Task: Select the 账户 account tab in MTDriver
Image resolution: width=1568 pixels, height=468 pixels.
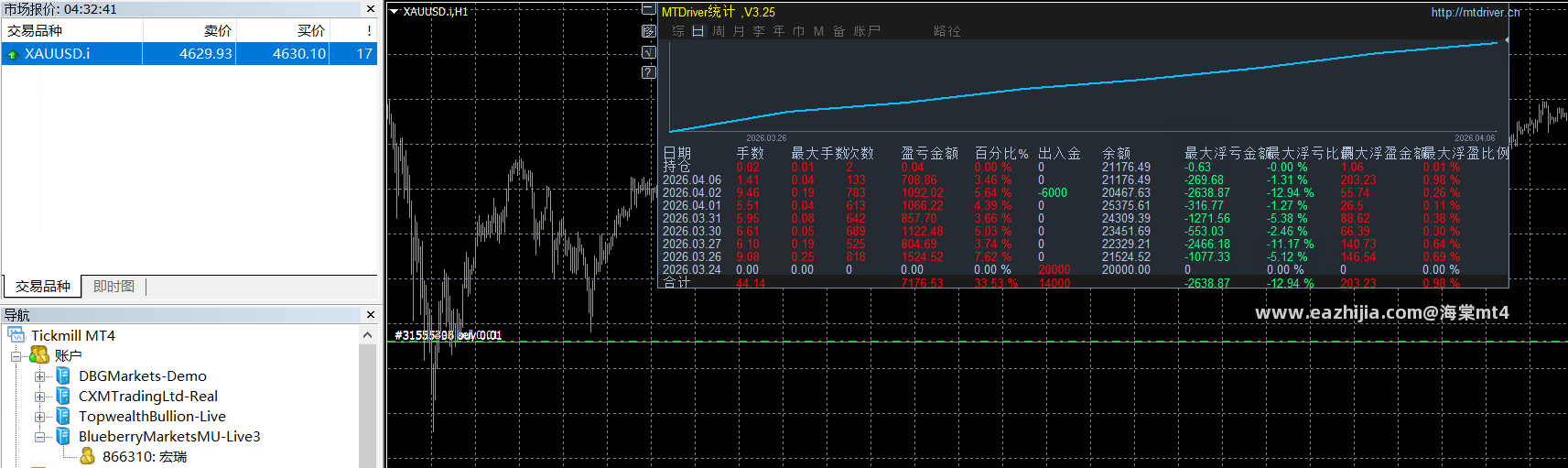Action: pos(867,31)
